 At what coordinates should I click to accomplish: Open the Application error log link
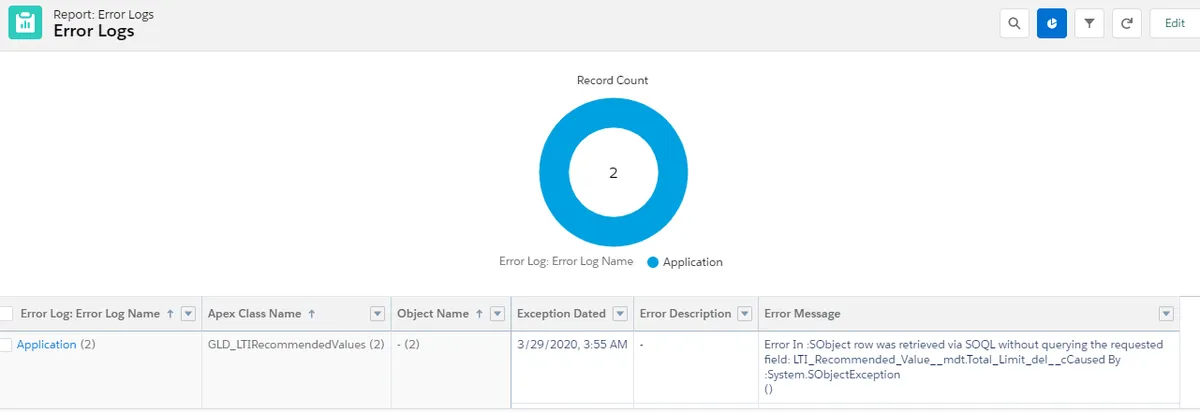(x=46, y=344)
